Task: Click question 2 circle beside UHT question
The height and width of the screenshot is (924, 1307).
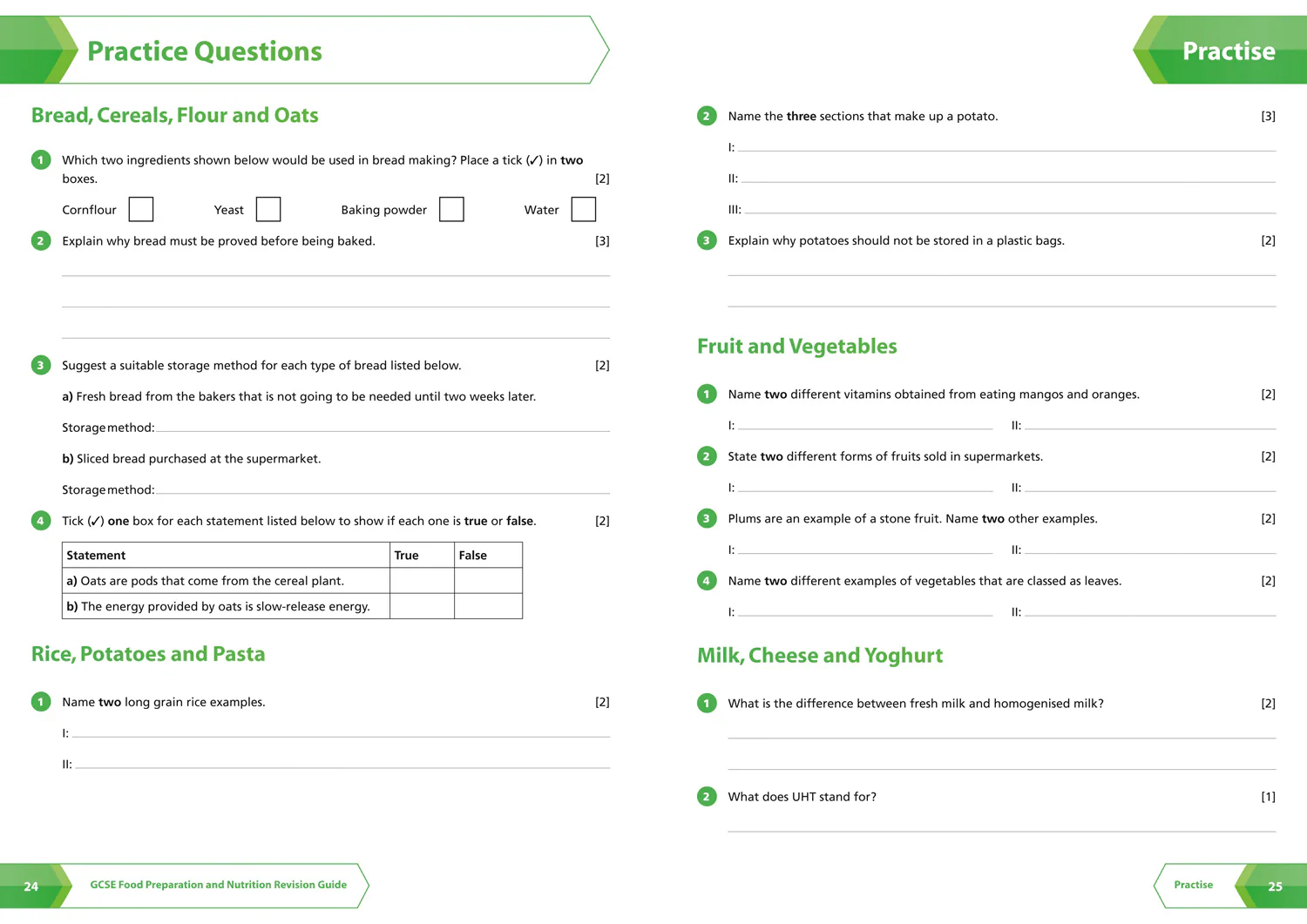Action: (707, 796)
